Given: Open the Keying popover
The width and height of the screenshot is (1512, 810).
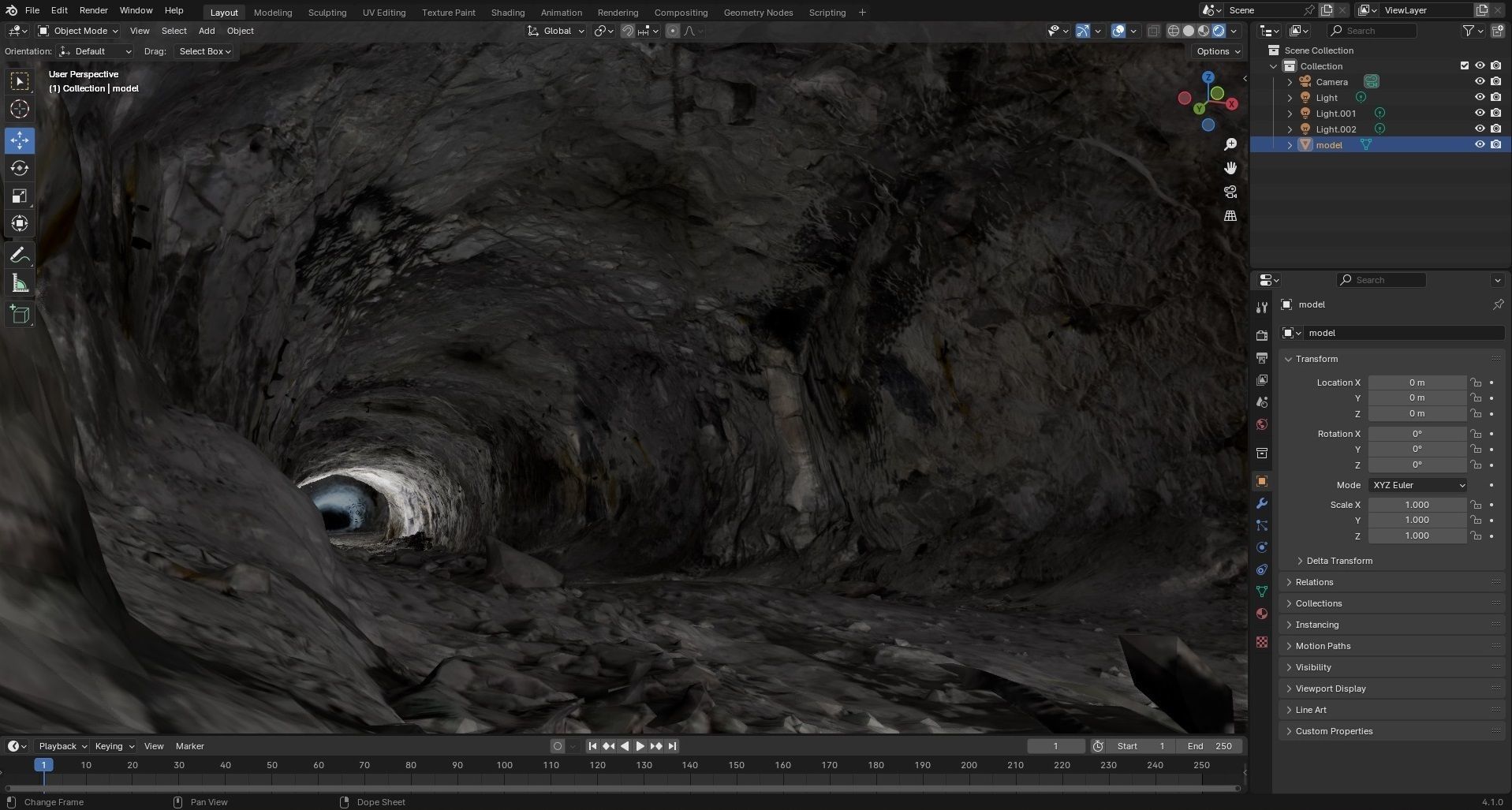Looking at the screenshot, I should point(114,746).
